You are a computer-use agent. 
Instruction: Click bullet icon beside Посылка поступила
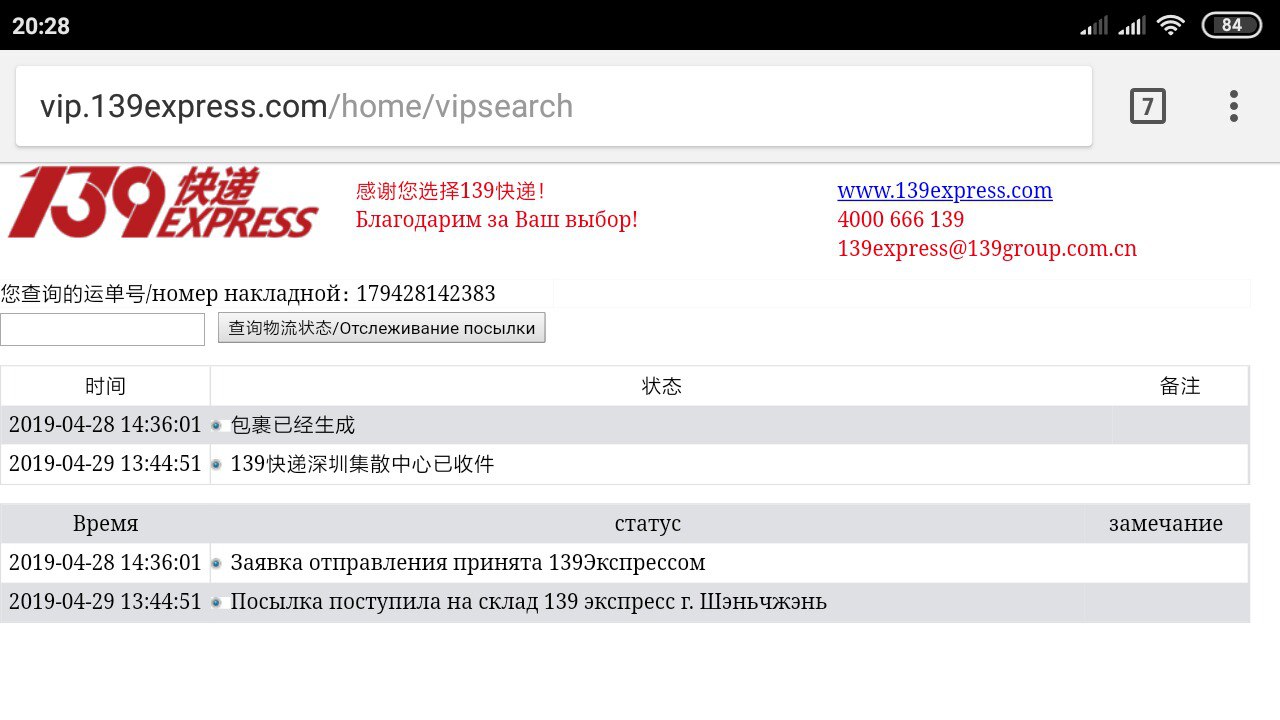pos(216,603)
